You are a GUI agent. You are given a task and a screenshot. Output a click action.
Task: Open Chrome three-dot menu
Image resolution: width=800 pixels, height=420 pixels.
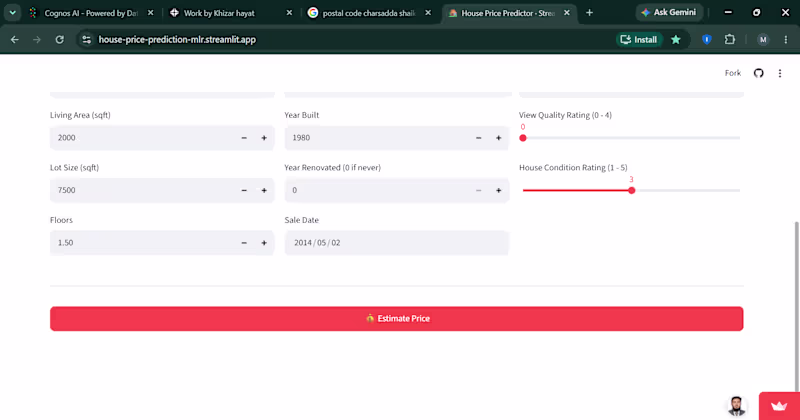(x=786, y=39)
